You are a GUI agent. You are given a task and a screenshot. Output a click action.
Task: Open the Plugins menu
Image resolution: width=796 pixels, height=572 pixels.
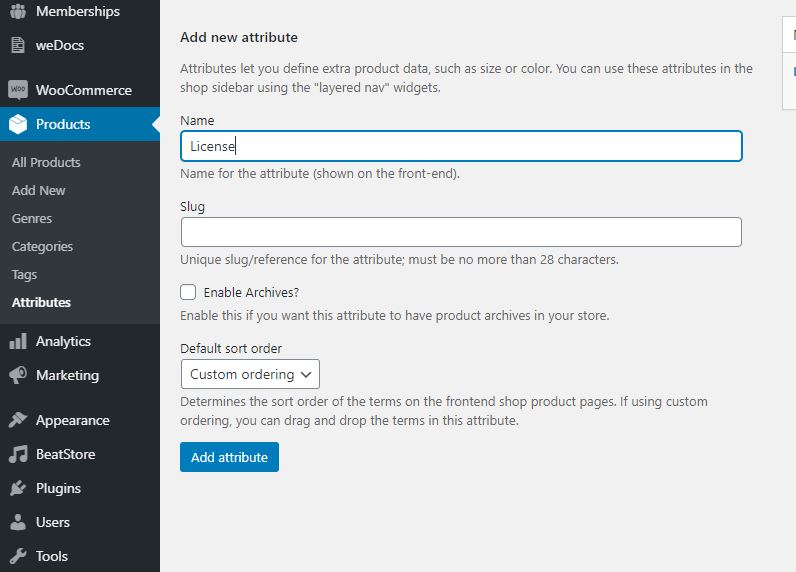pyautogui.click(x=80, y=488)
